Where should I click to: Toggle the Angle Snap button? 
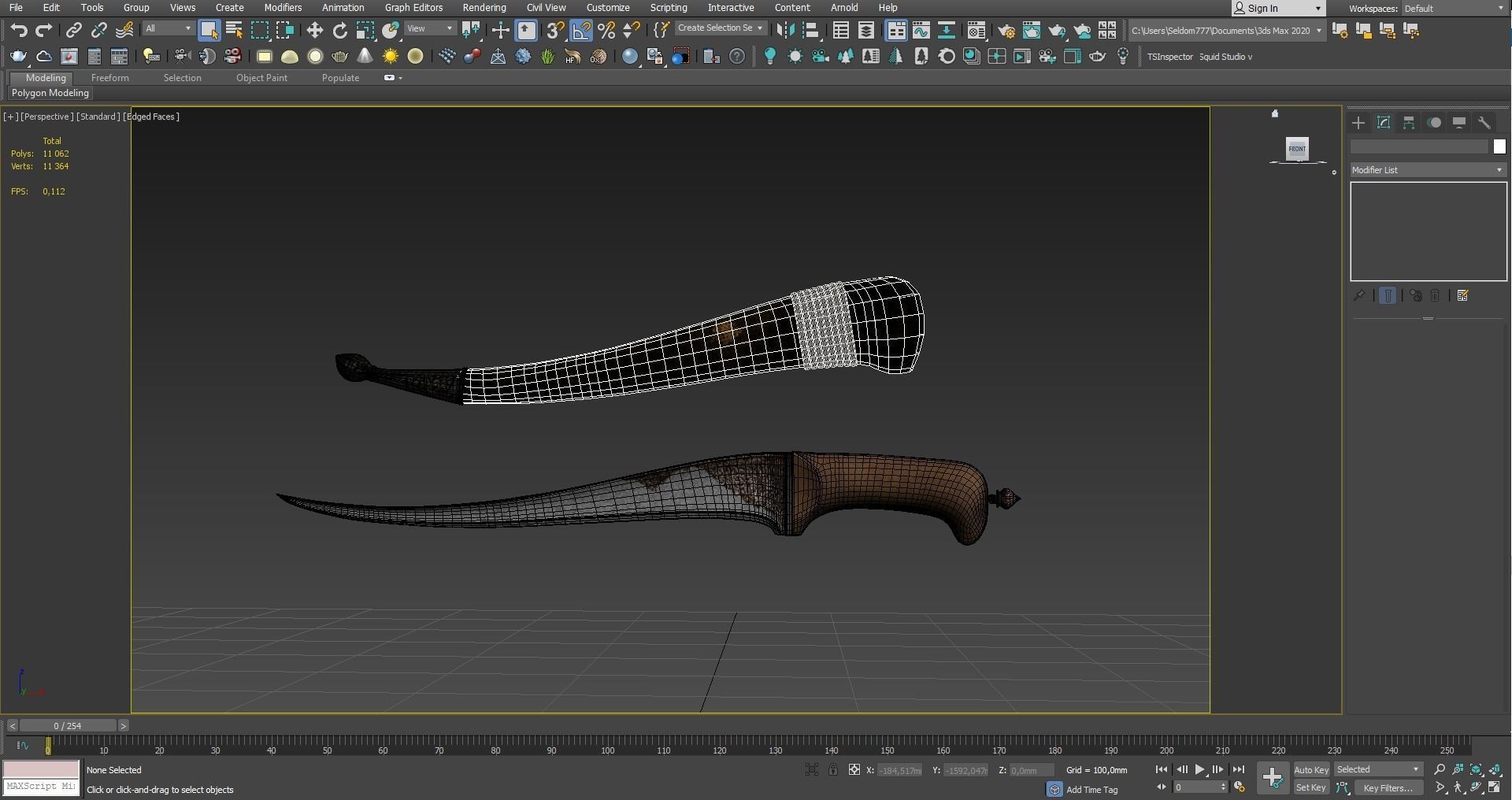click(x=580, y=31)
